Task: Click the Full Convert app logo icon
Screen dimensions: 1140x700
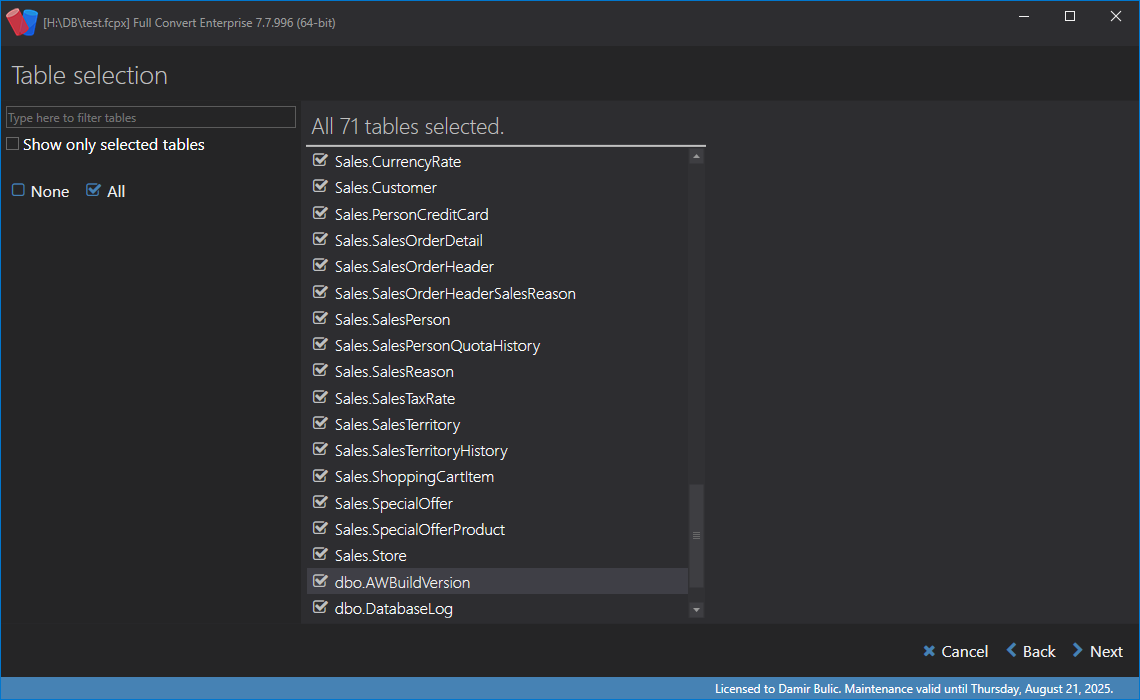Action: point(21,22)
